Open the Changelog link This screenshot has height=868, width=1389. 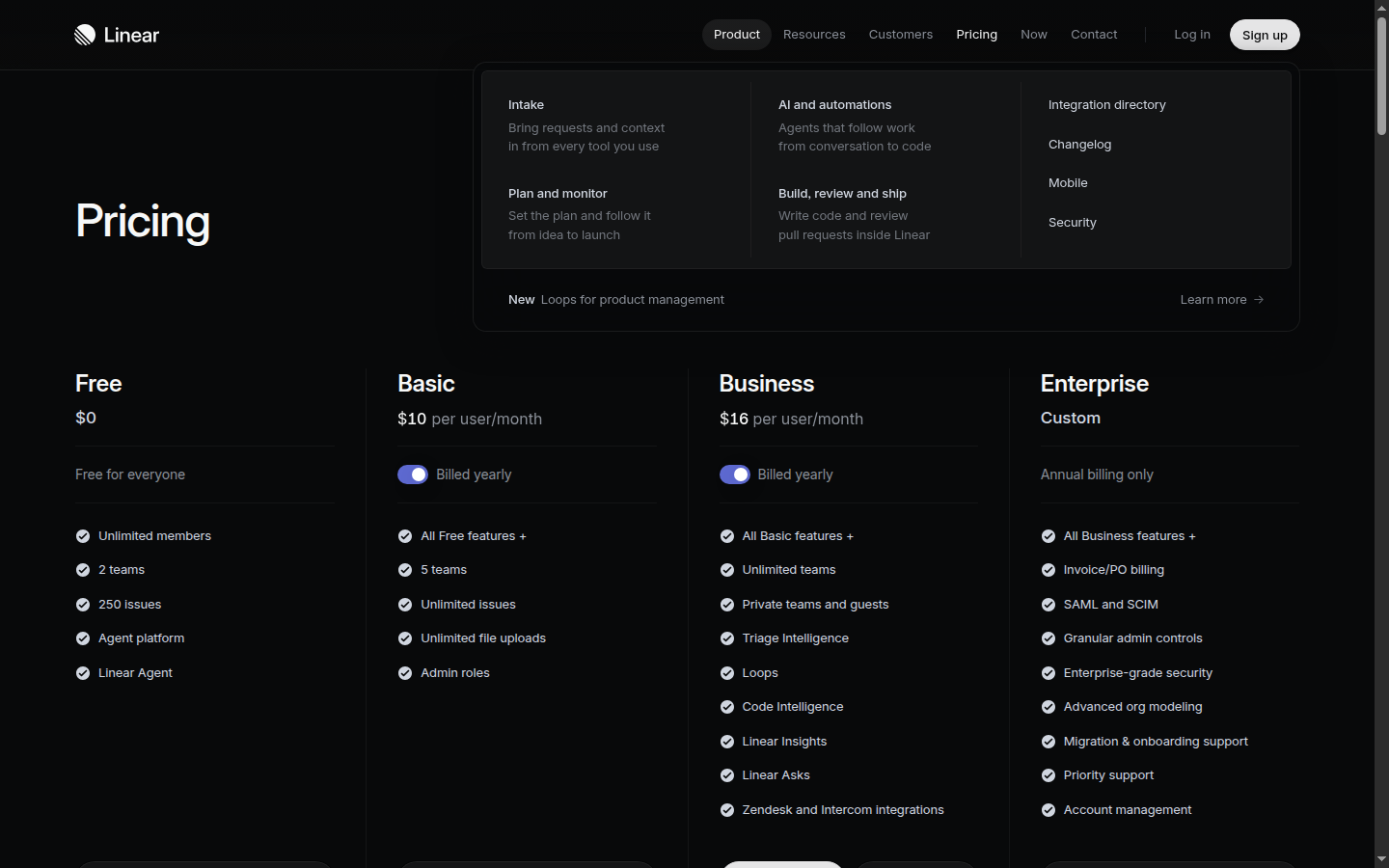(1080, 145)
